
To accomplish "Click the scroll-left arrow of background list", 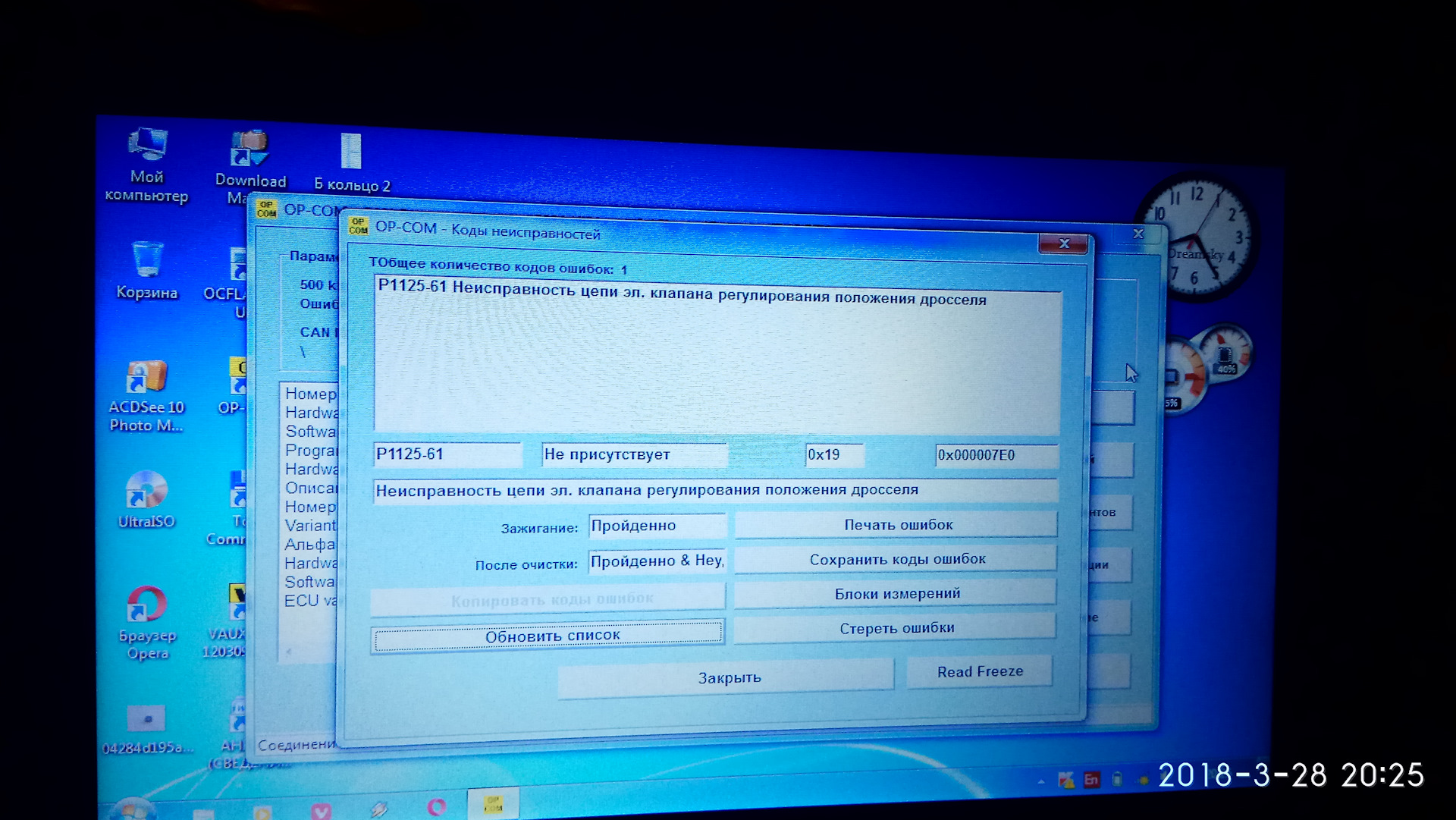I will [288, 652].
